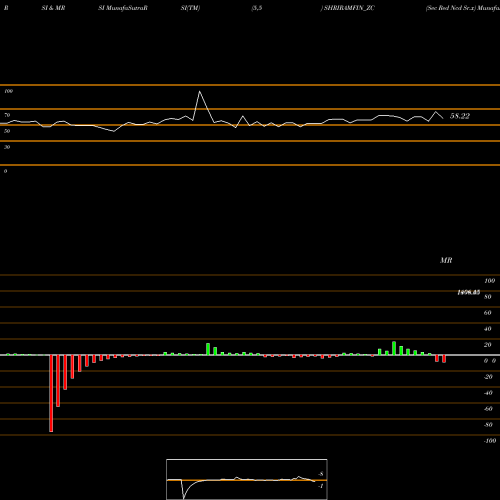Screen dimensions: 500x500
Task: Open the mini overview chart thumbnail
Action: coord(247,479)
